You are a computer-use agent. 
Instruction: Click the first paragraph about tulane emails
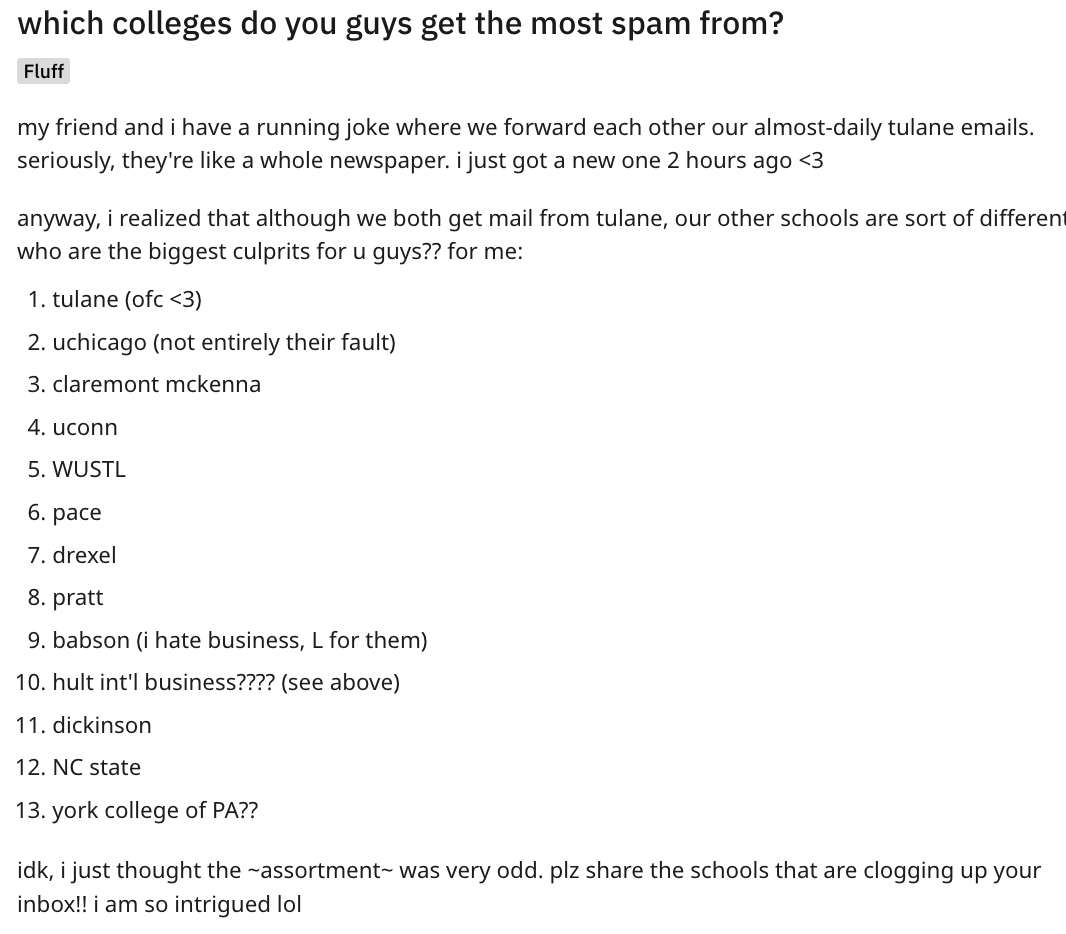pos(526,143)
